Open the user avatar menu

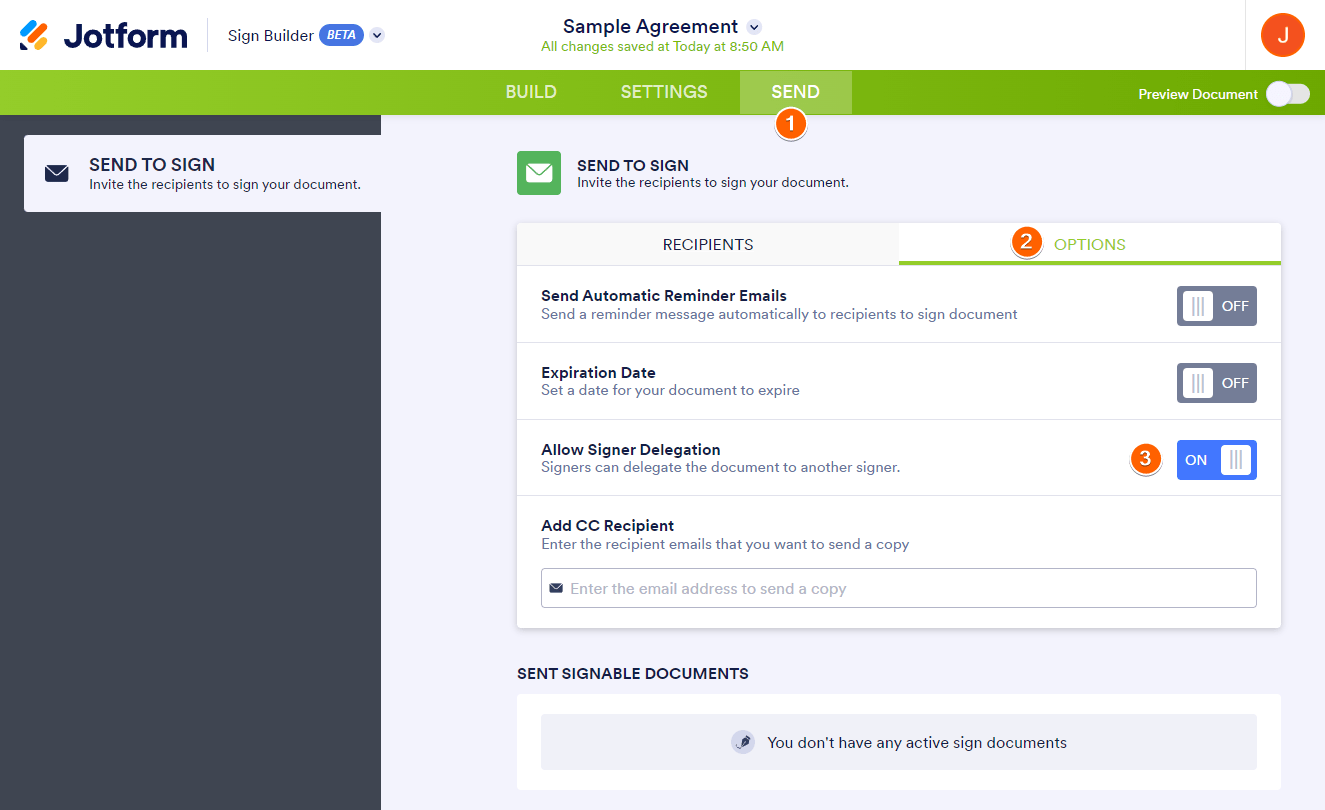(x=1282, y=35)
